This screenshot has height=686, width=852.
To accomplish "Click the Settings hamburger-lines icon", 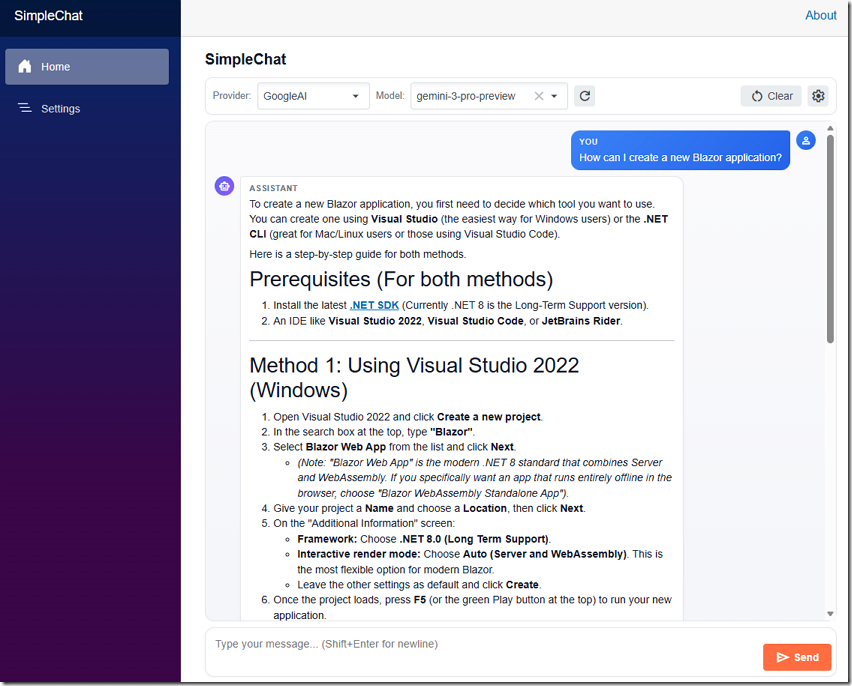I will (24, 108).
